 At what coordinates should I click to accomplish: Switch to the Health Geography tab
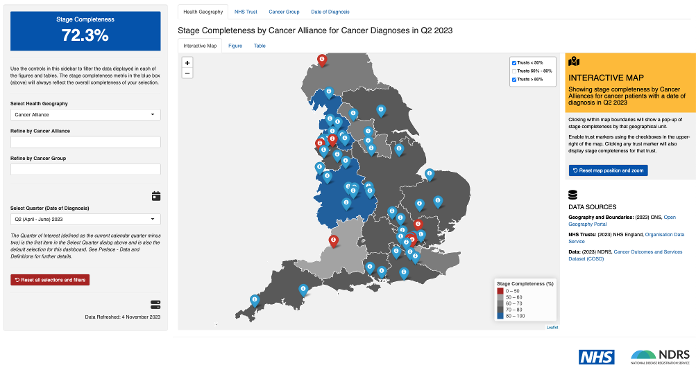point(203,12)
